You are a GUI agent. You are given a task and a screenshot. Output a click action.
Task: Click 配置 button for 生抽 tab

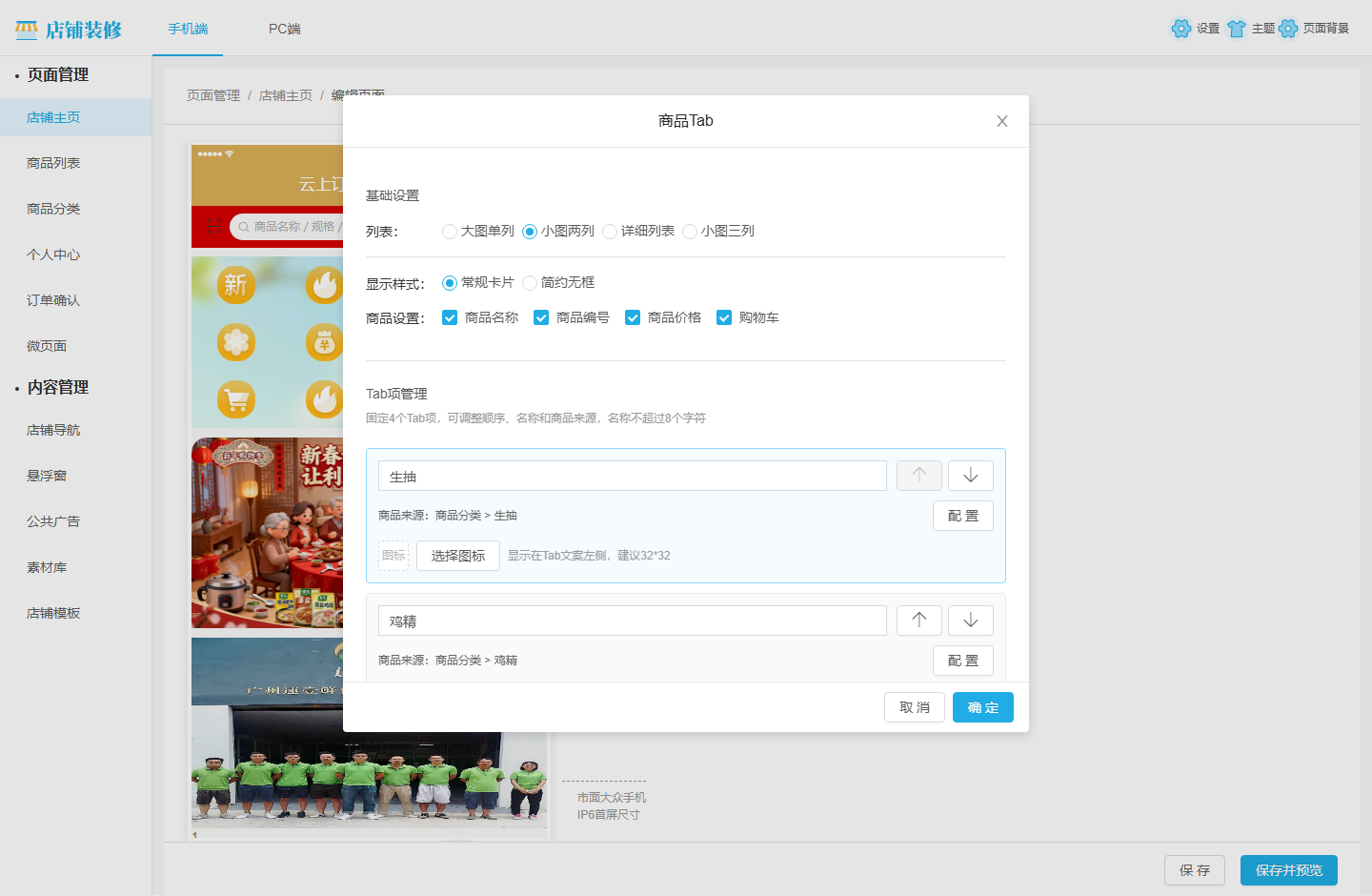click(963, 516)
